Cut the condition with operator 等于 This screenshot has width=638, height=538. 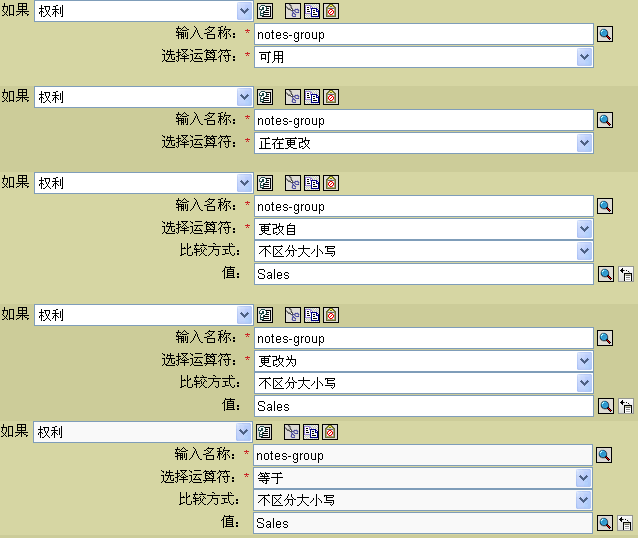(x=293, y=432)
